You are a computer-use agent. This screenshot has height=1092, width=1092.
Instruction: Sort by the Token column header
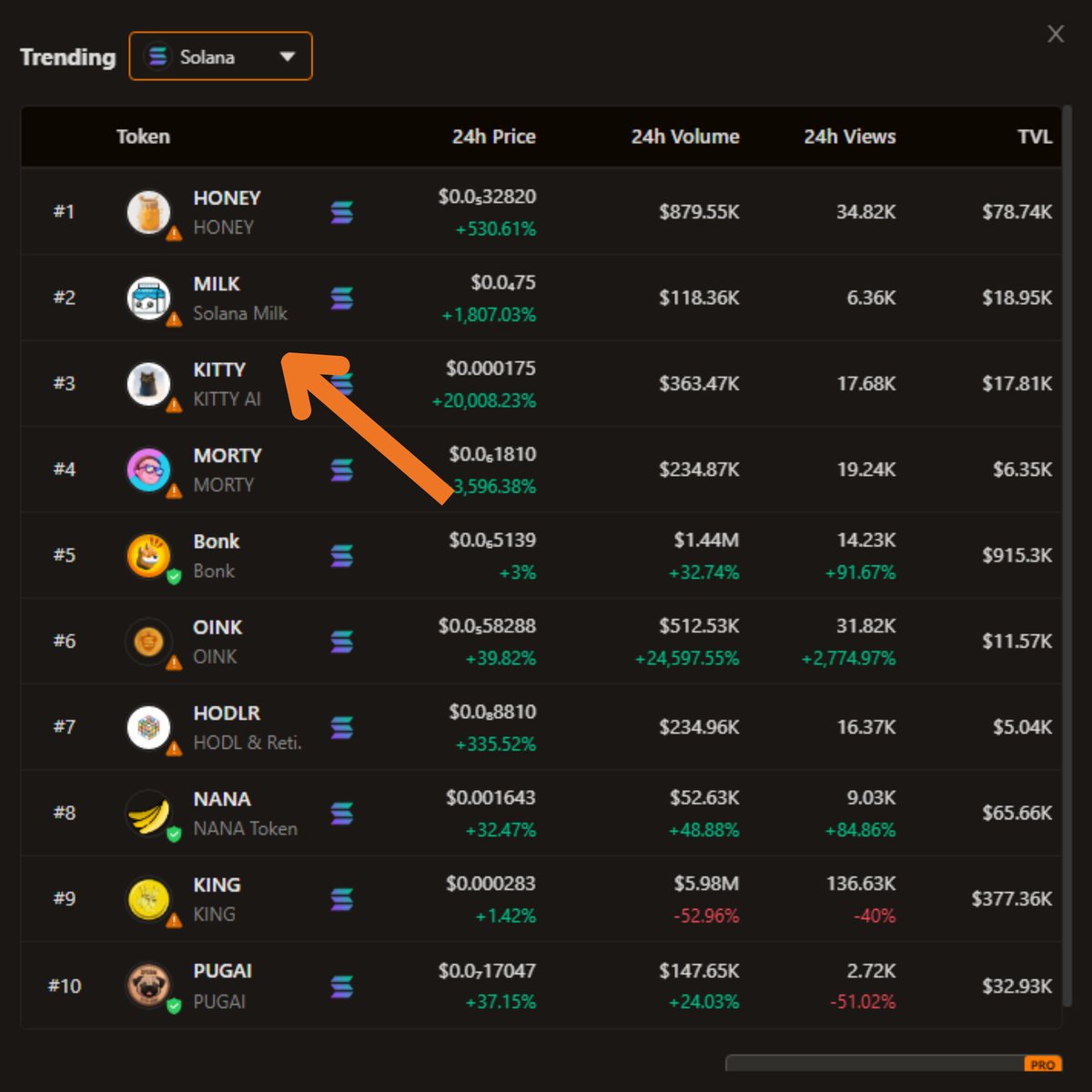[x=143, y=136]
